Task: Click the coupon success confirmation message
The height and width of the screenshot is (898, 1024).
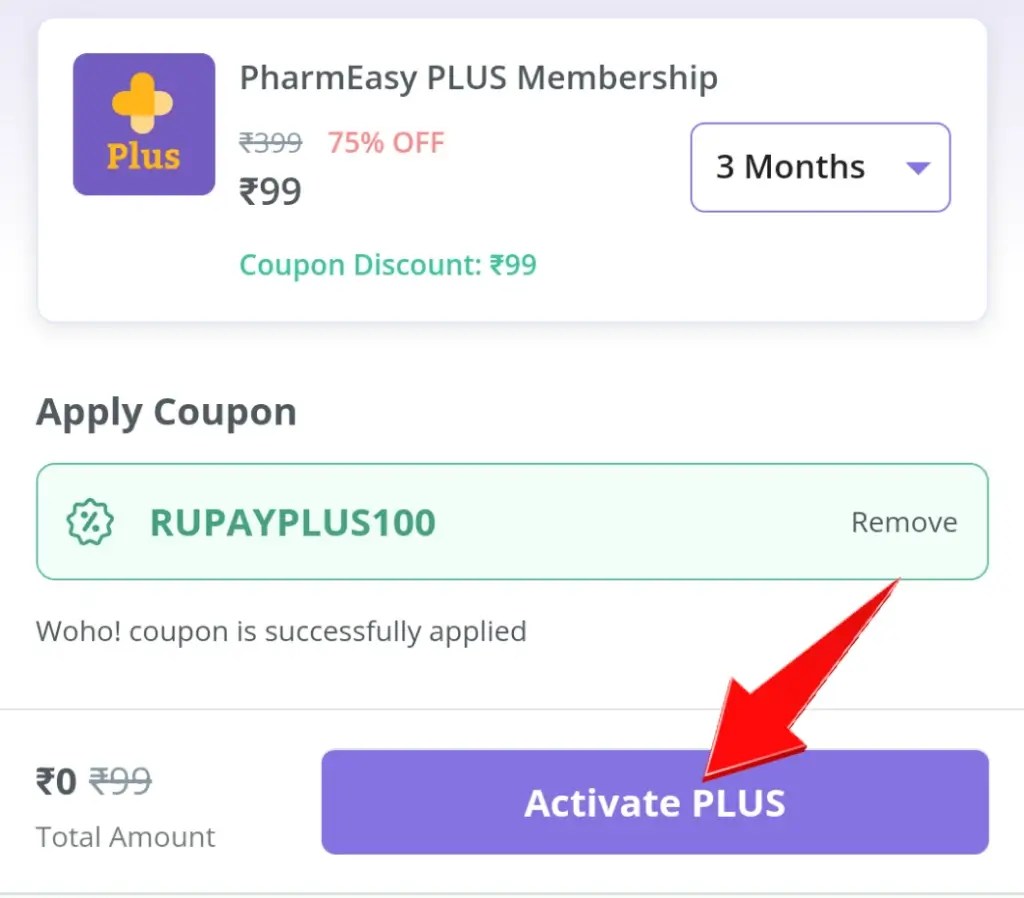Action: point(281,631)
